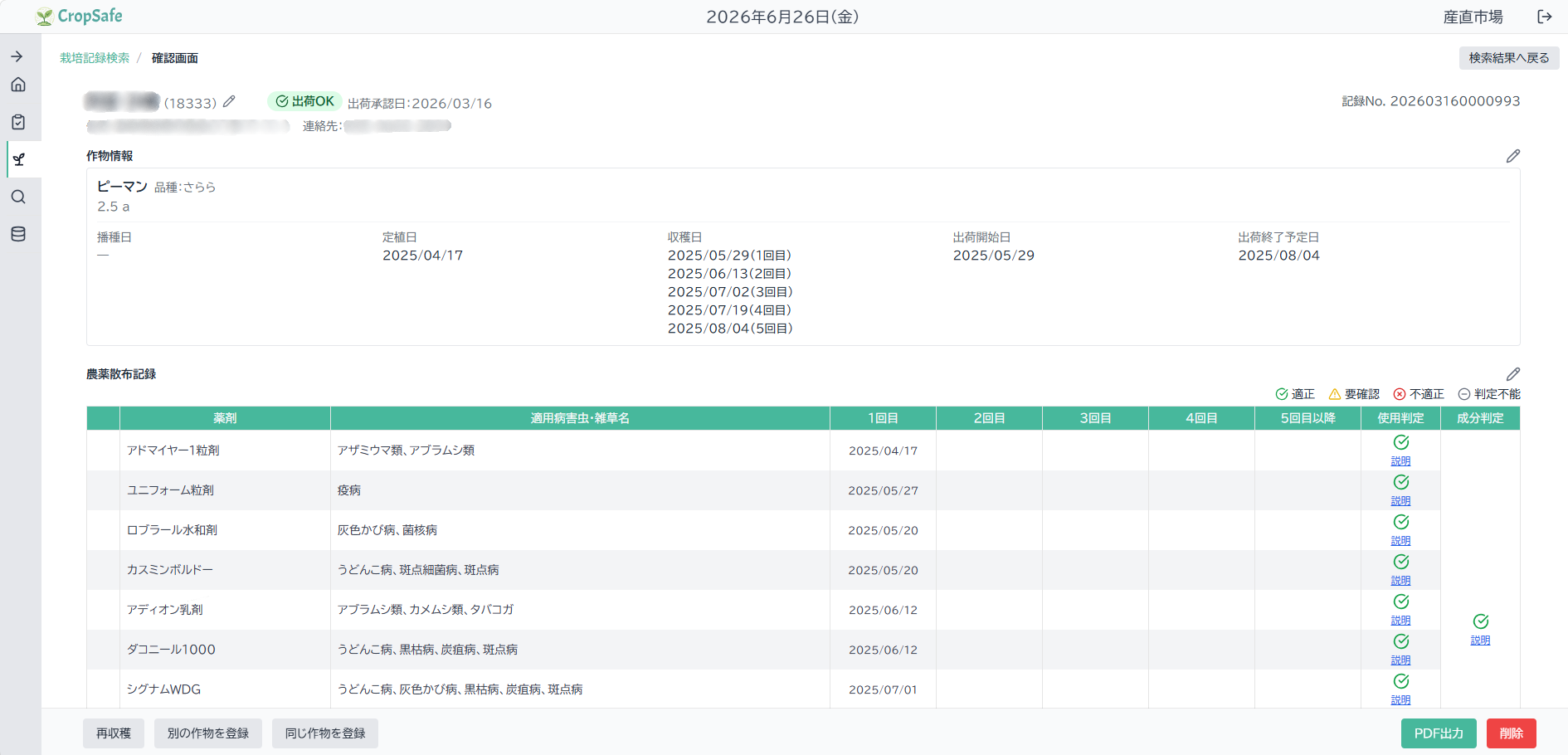The image size is (1568, 755).
Task: Click 適正 check icon for カスミンボルドー
Action: (1401, 562)
